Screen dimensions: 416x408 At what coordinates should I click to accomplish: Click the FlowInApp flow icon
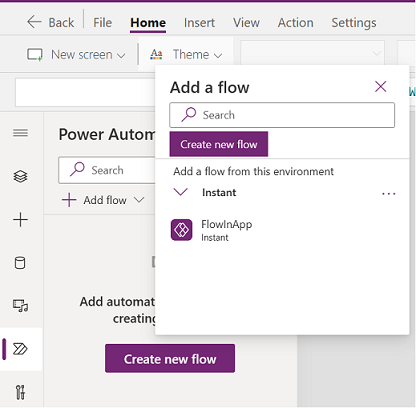coord(181,230)
